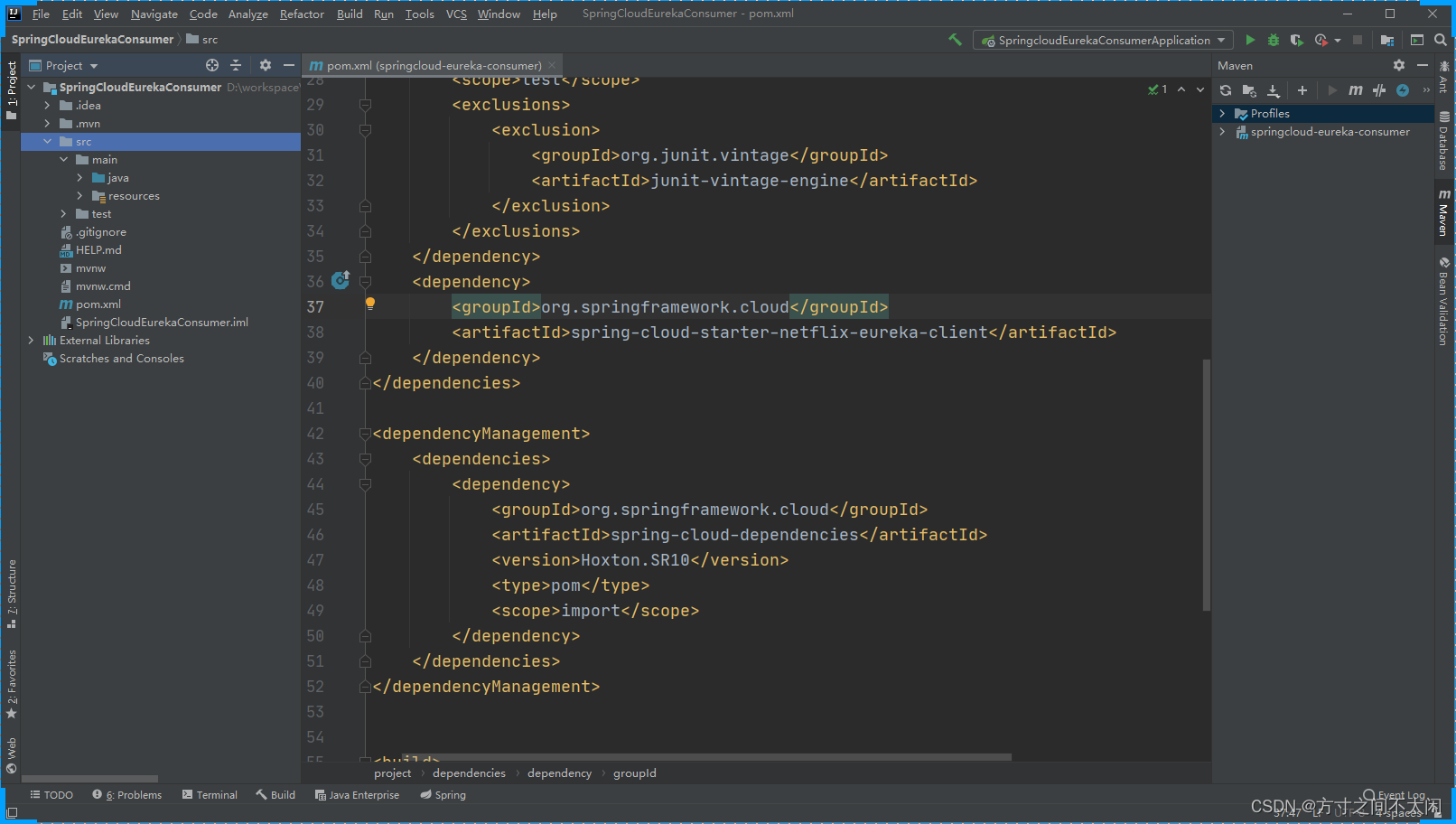
Task: Click the Stop process square icon
Action: coord(1358,40)
